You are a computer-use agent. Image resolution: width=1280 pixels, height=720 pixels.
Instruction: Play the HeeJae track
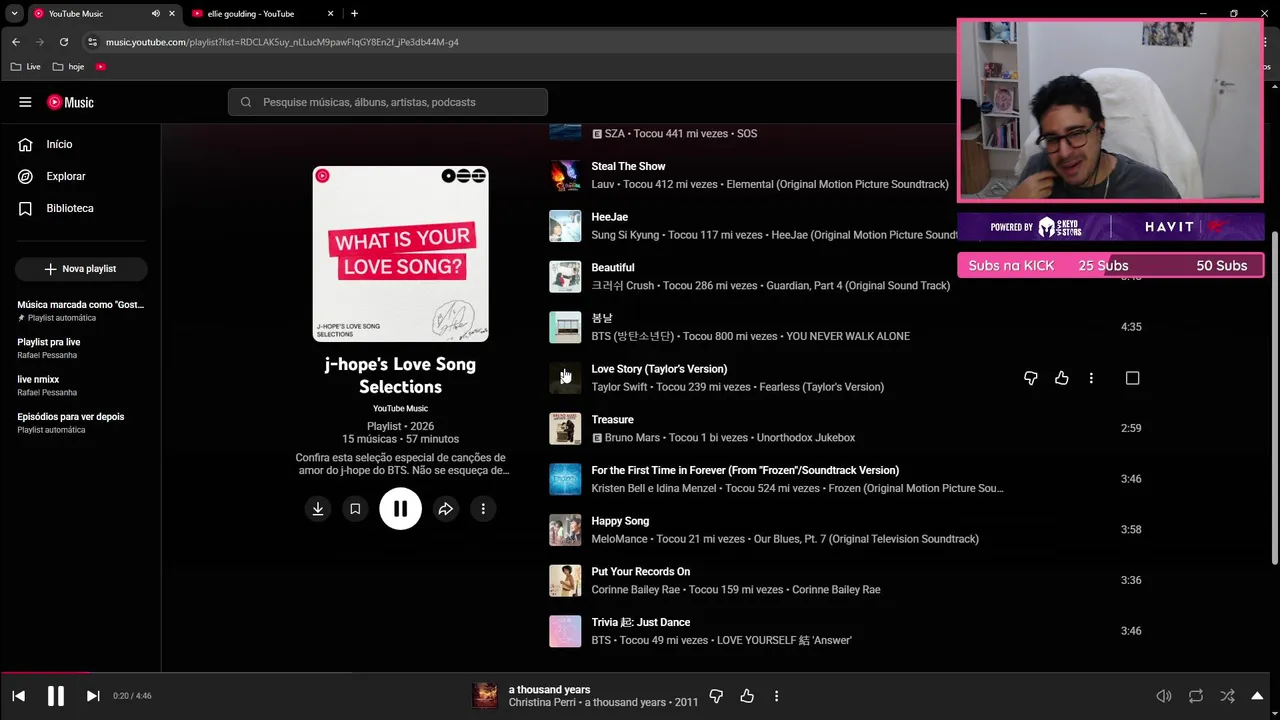pyautogui.click(x=565, y=226)
